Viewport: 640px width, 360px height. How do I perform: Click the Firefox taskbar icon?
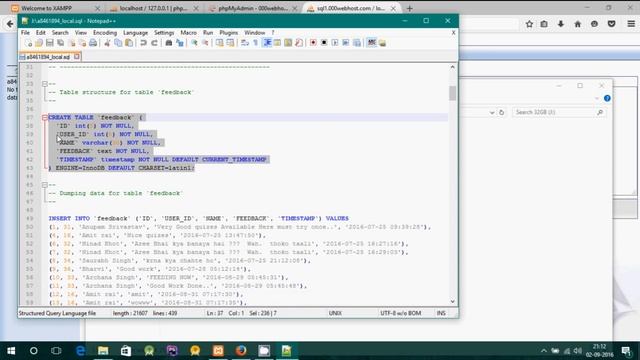click(x=241, y=351)
